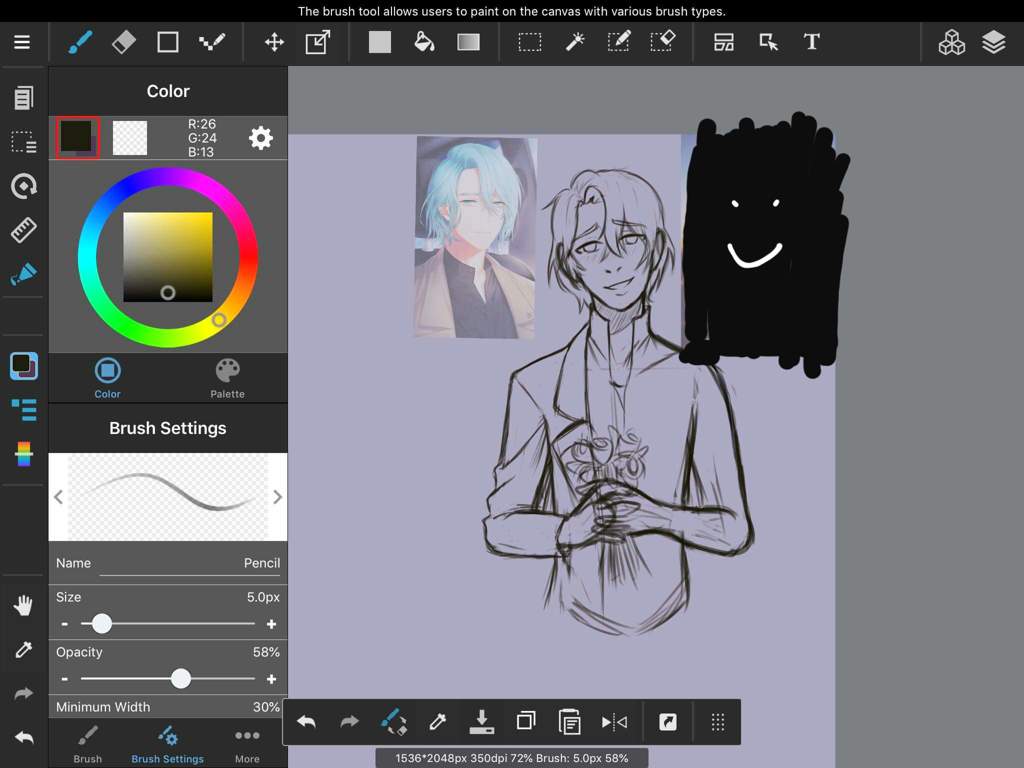This screenshot has height=768, width=1024.
Task: Click the sidebar undo arrow
Action: coord(24,737)
